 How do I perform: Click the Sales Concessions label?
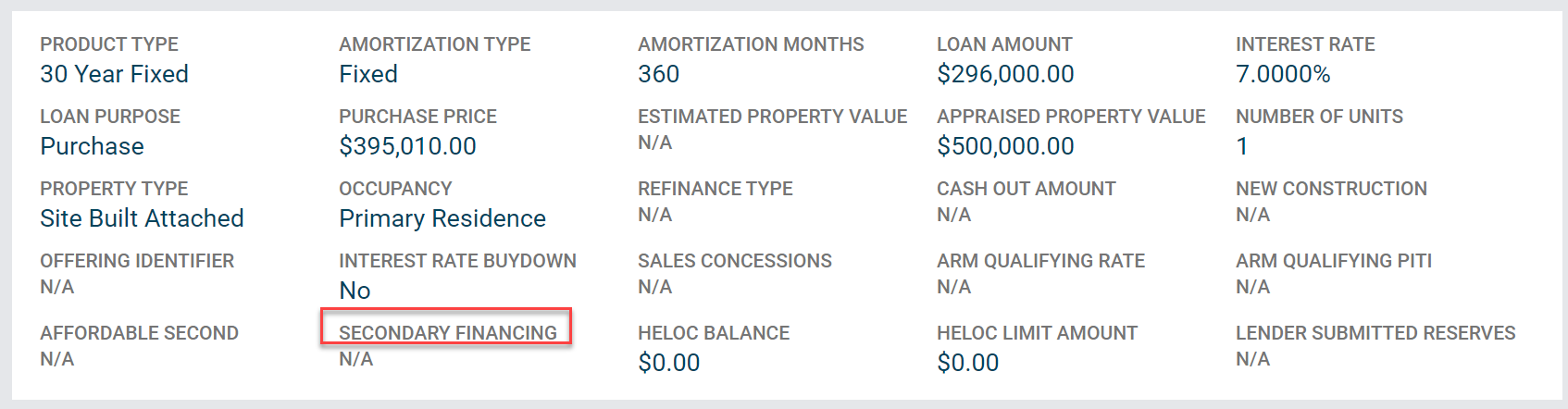click(735, 261)
